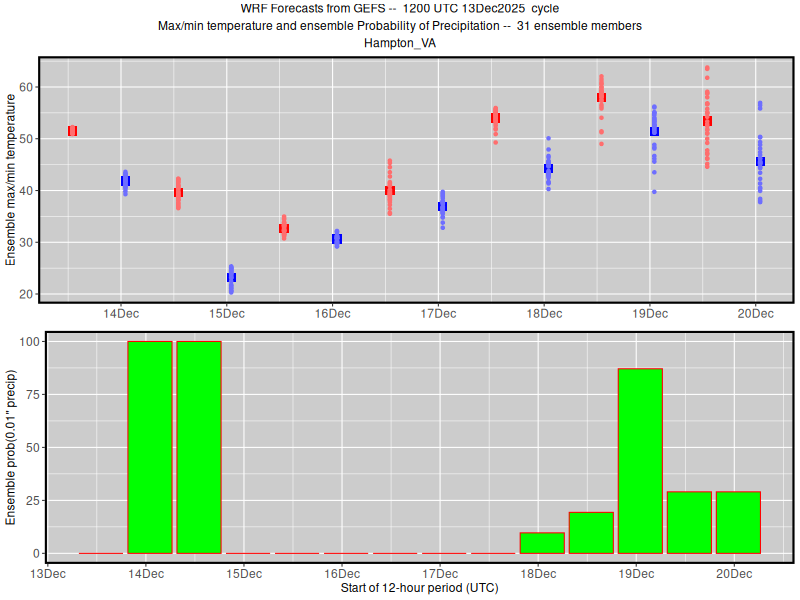This screenshot has height=600, width=800.
Task: Click the blue temperature marker at 14Dec
Action: pyautogui.click(x=125, y=181)
